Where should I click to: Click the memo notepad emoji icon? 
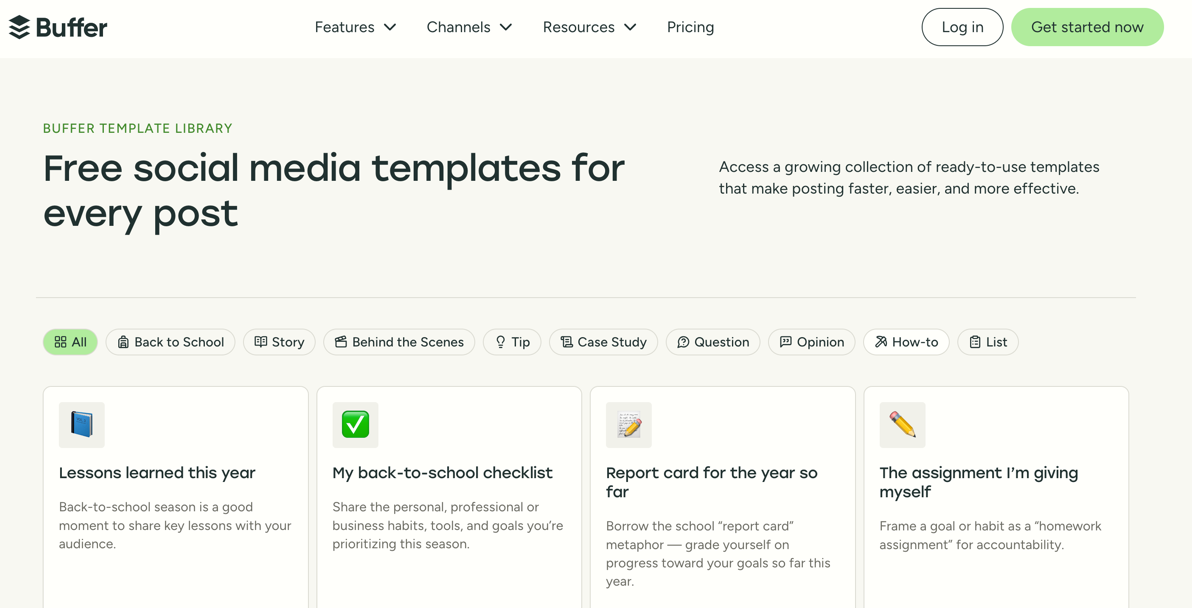(x=629, y=425)
